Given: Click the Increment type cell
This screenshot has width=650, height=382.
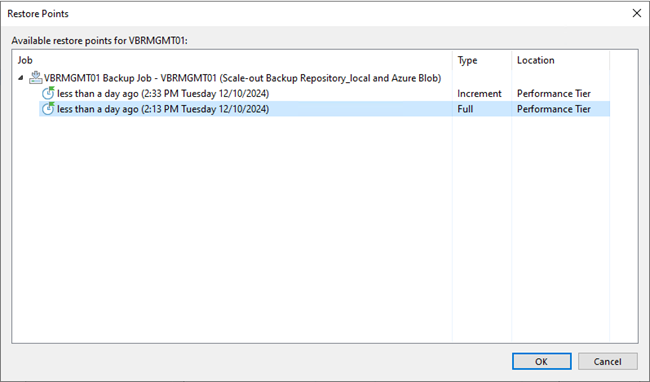Looking at the screenshot, I should click(x=479, y=94).
